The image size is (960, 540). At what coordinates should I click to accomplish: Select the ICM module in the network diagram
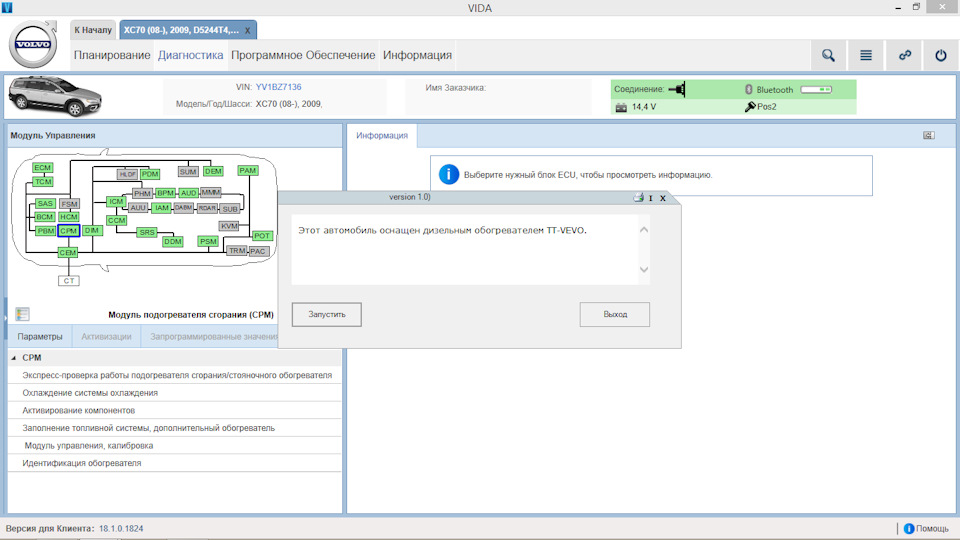point(116,201)
